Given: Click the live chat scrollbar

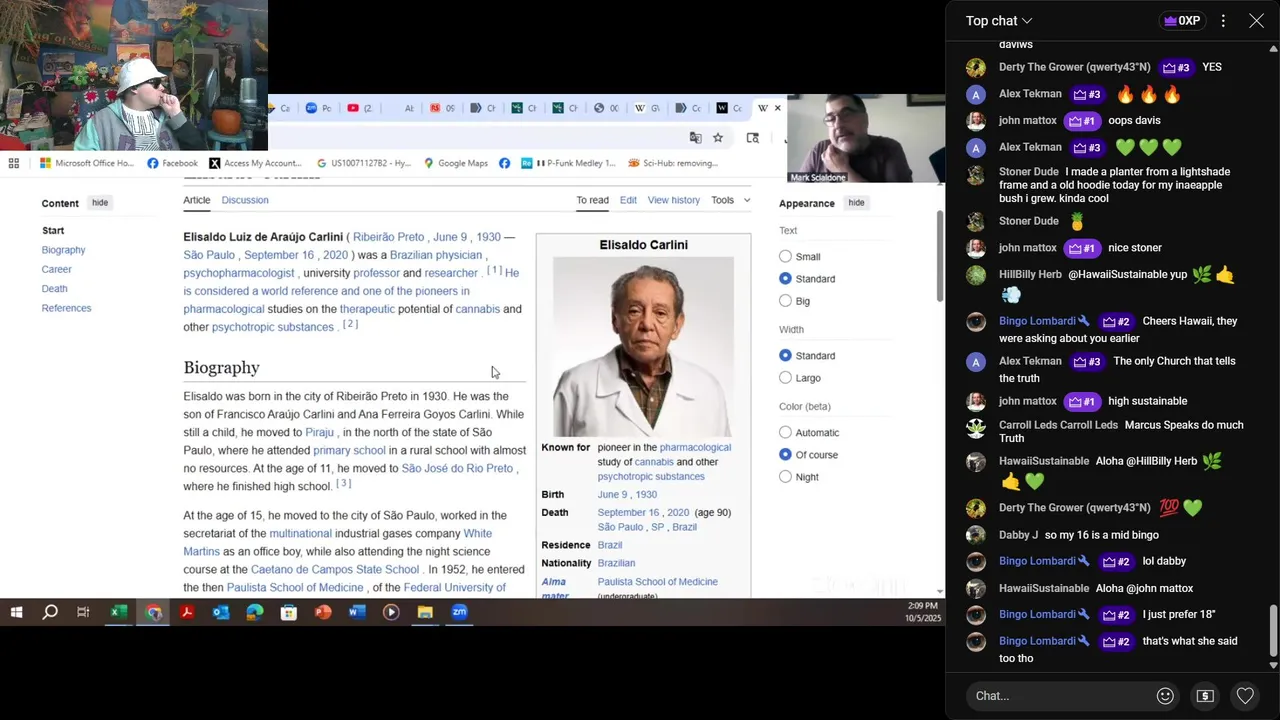Looking at the screenshot, I should [x=1273, y=630].
